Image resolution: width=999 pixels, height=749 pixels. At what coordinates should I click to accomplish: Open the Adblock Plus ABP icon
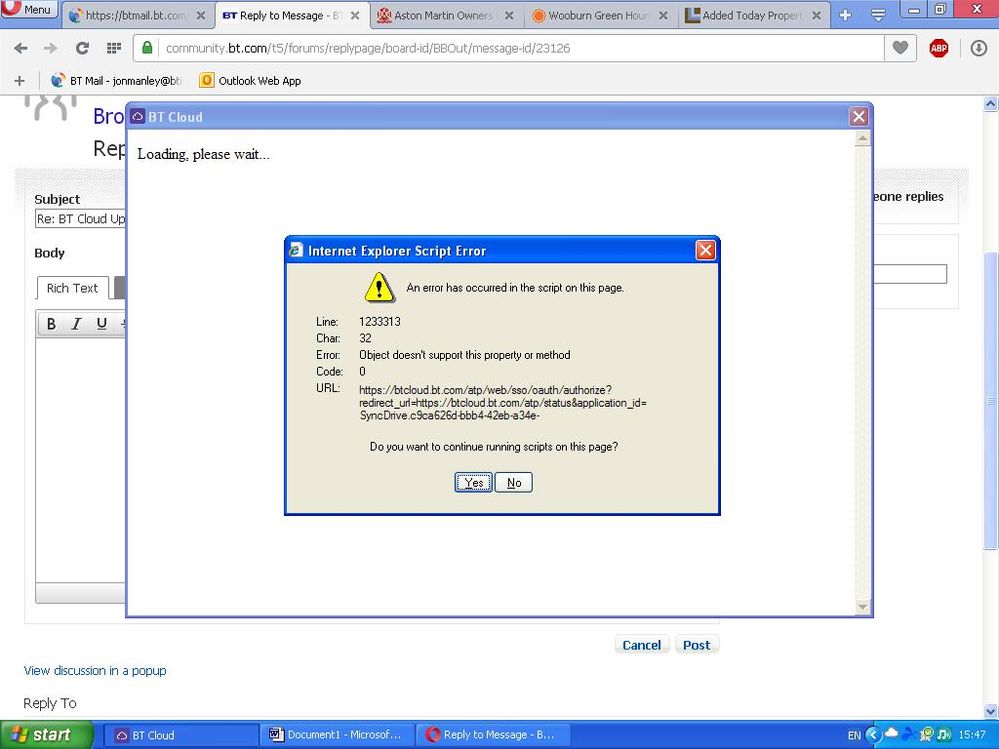[x=938, y=48]
